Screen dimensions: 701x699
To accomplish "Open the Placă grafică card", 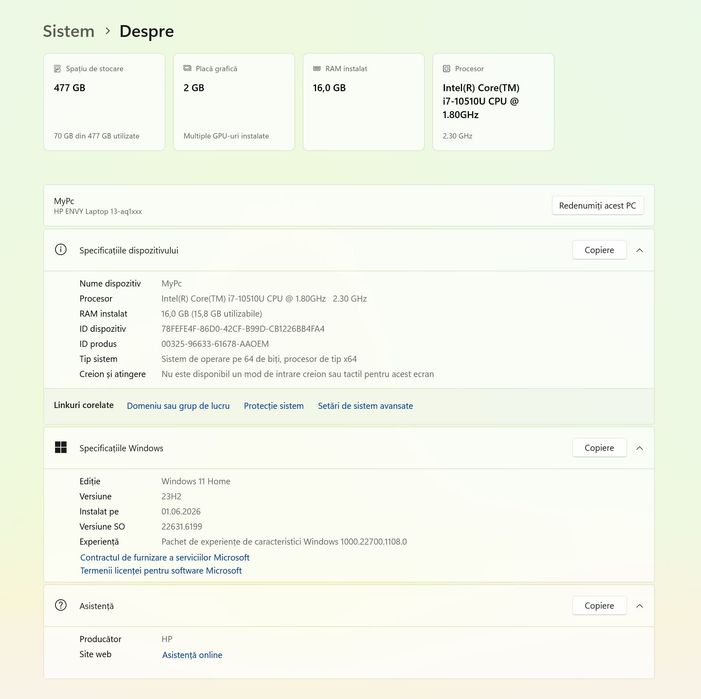I will click(x=234, y=102).
